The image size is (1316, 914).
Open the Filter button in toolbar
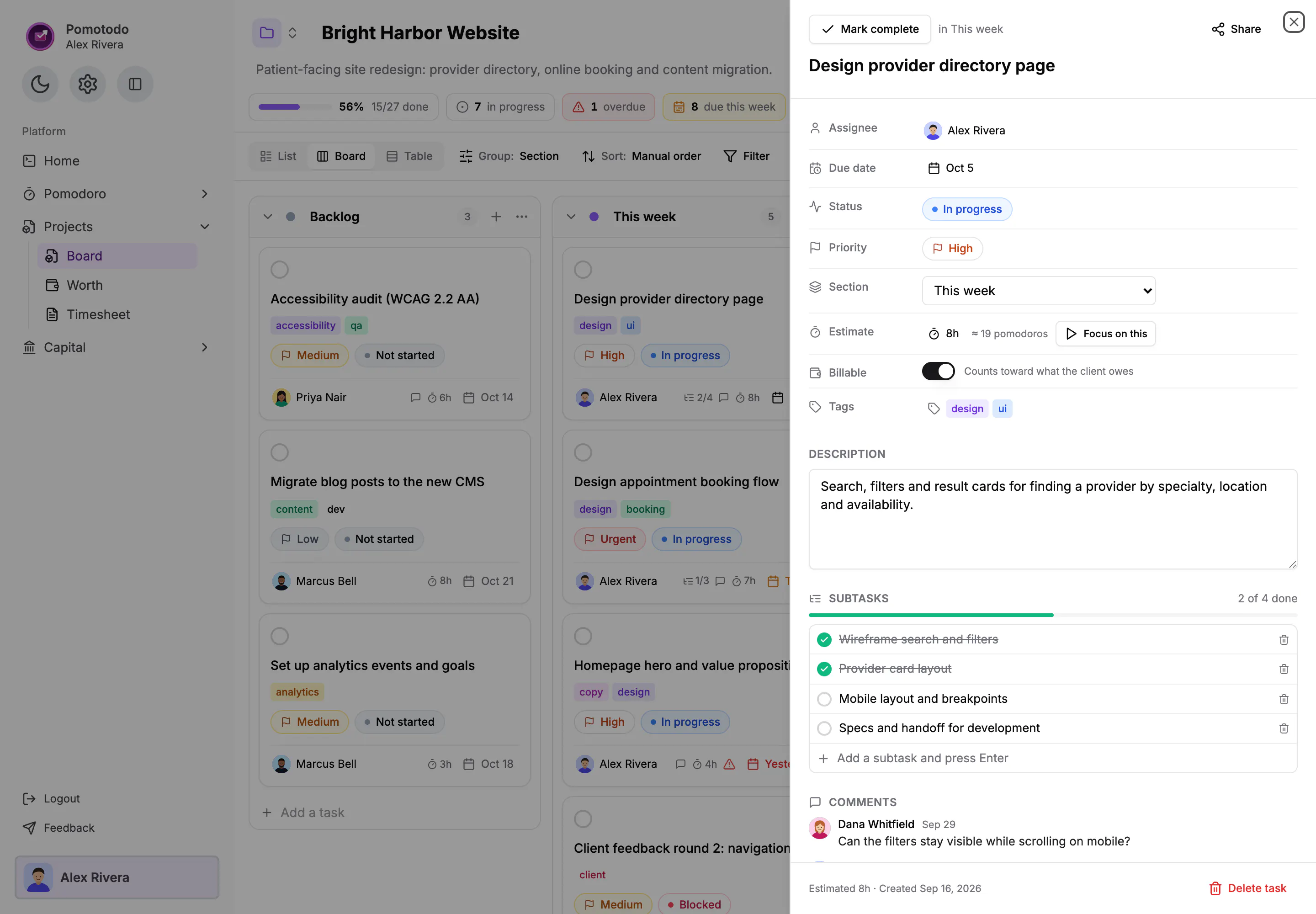[x=747, y=156]
